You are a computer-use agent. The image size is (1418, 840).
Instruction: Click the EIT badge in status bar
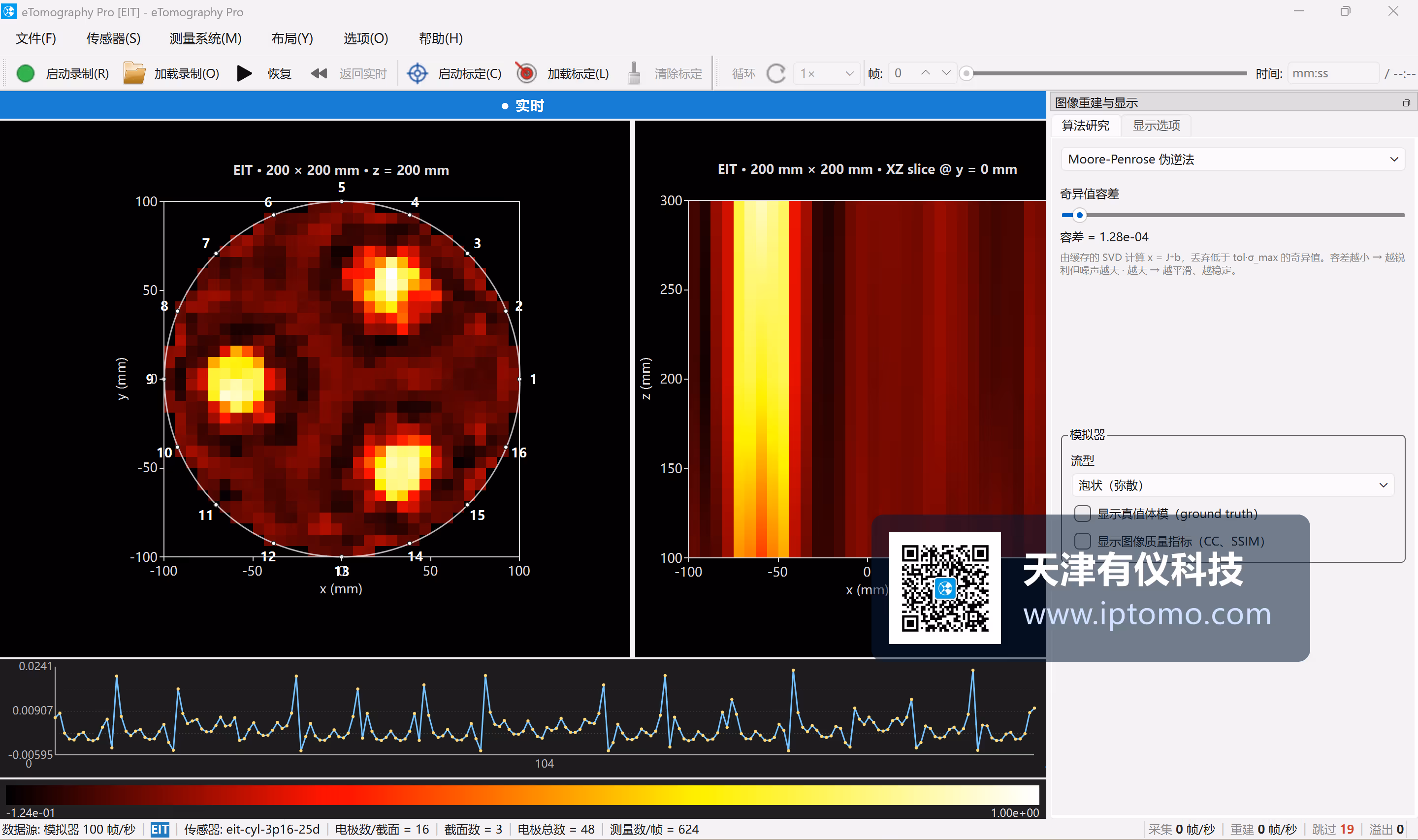pyautogui.click(x=160, y=830)
